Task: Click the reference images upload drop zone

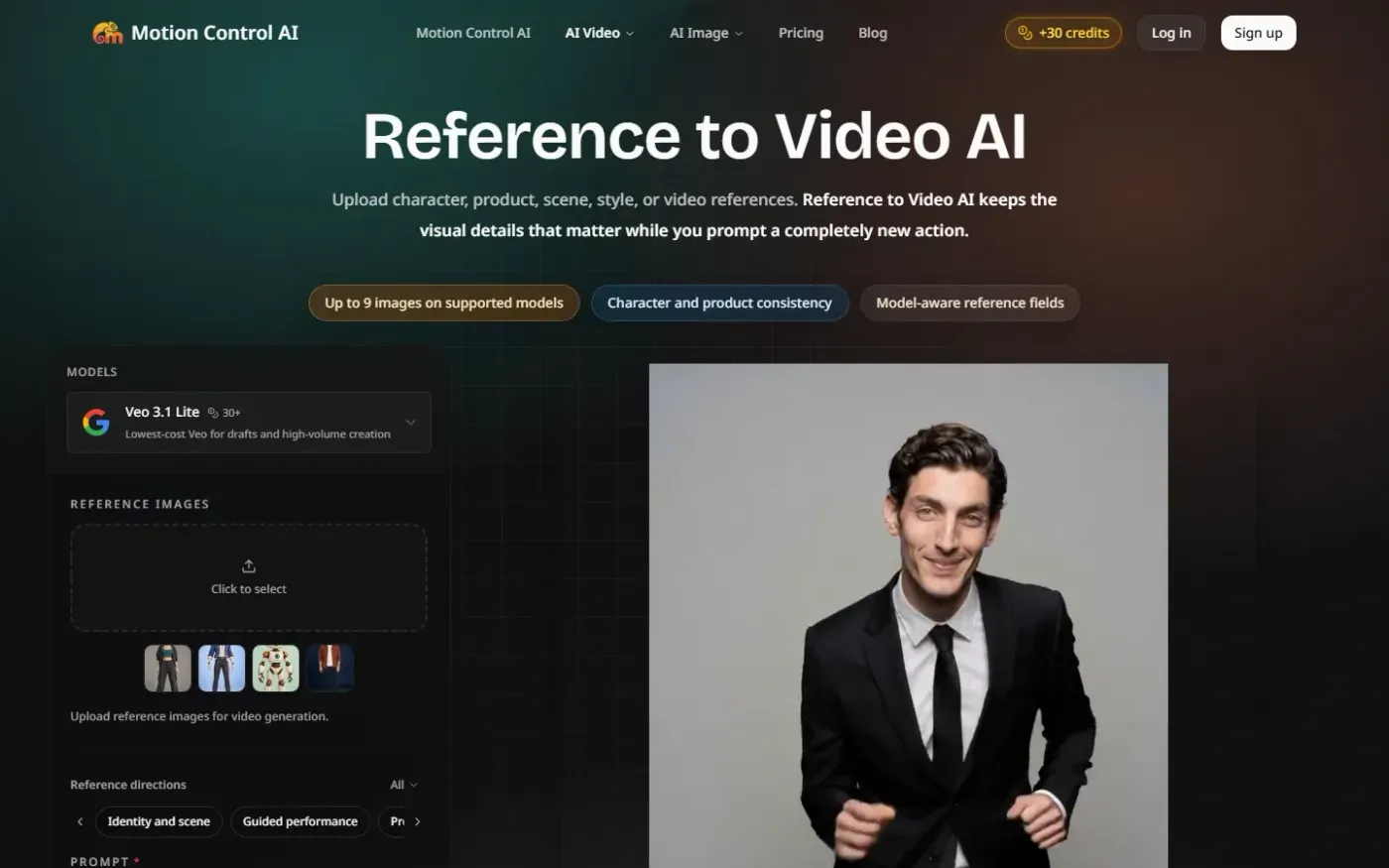Action: [249, 577]
